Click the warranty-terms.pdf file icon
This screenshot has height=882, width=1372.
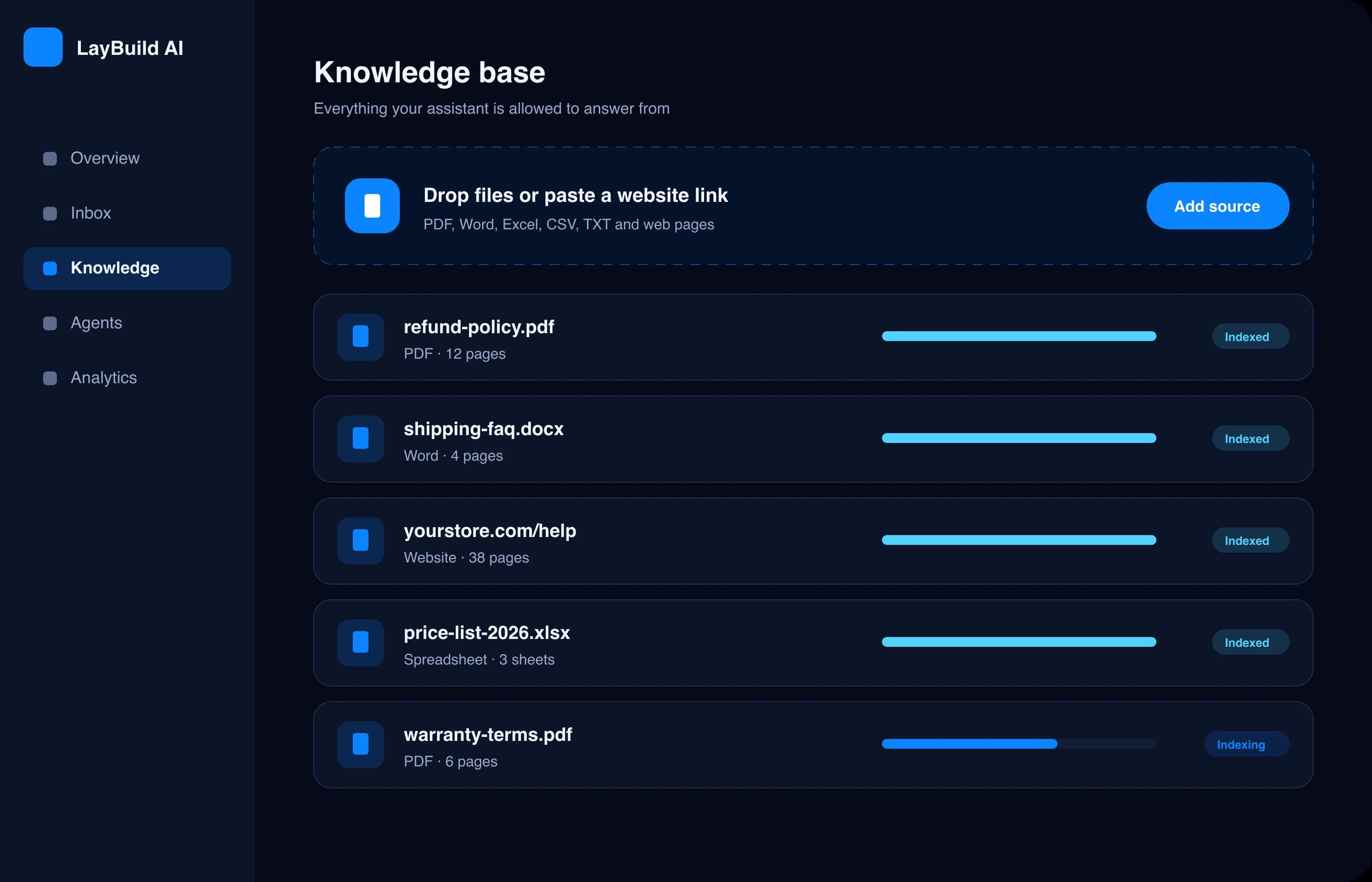[360, 744]
